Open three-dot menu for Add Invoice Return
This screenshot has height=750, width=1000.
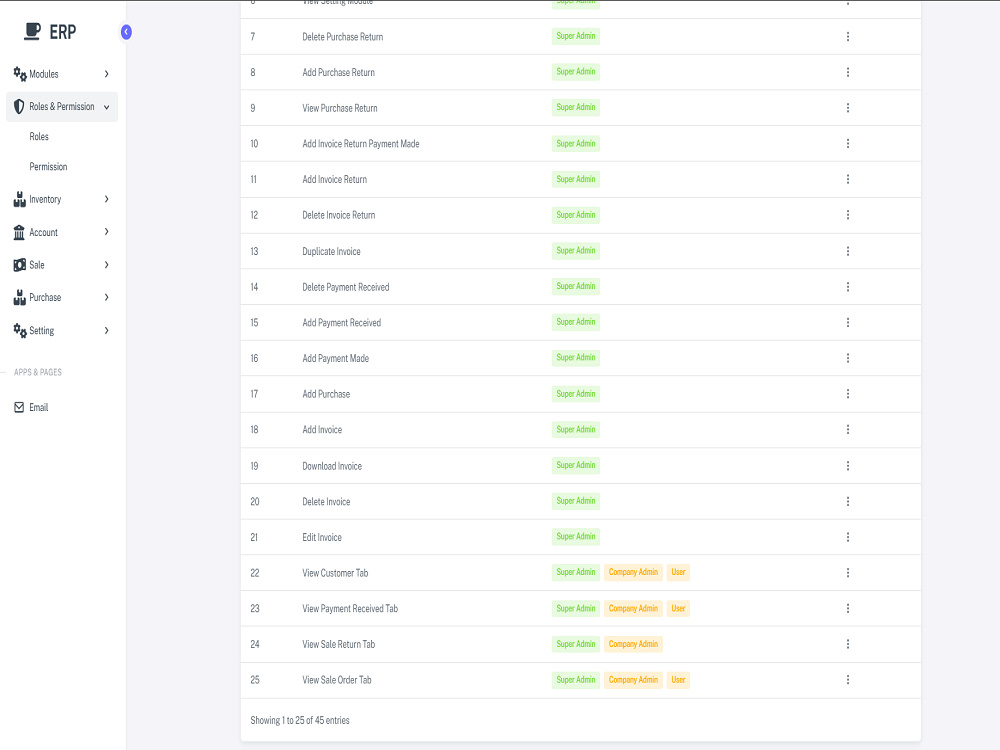(848, 179)
